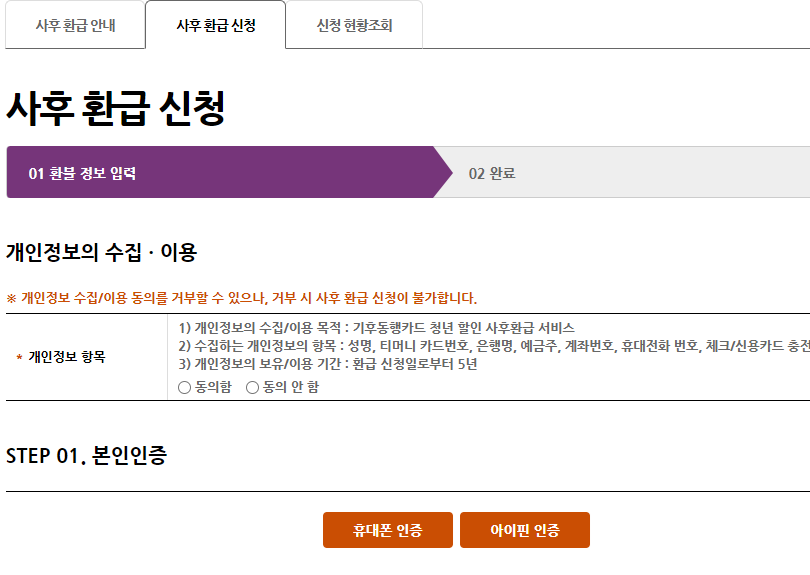This screenshot has height=575, width=810.
Task: Click the line listing 수집하는 개인정보의 항목
Action: click(494, 346)
